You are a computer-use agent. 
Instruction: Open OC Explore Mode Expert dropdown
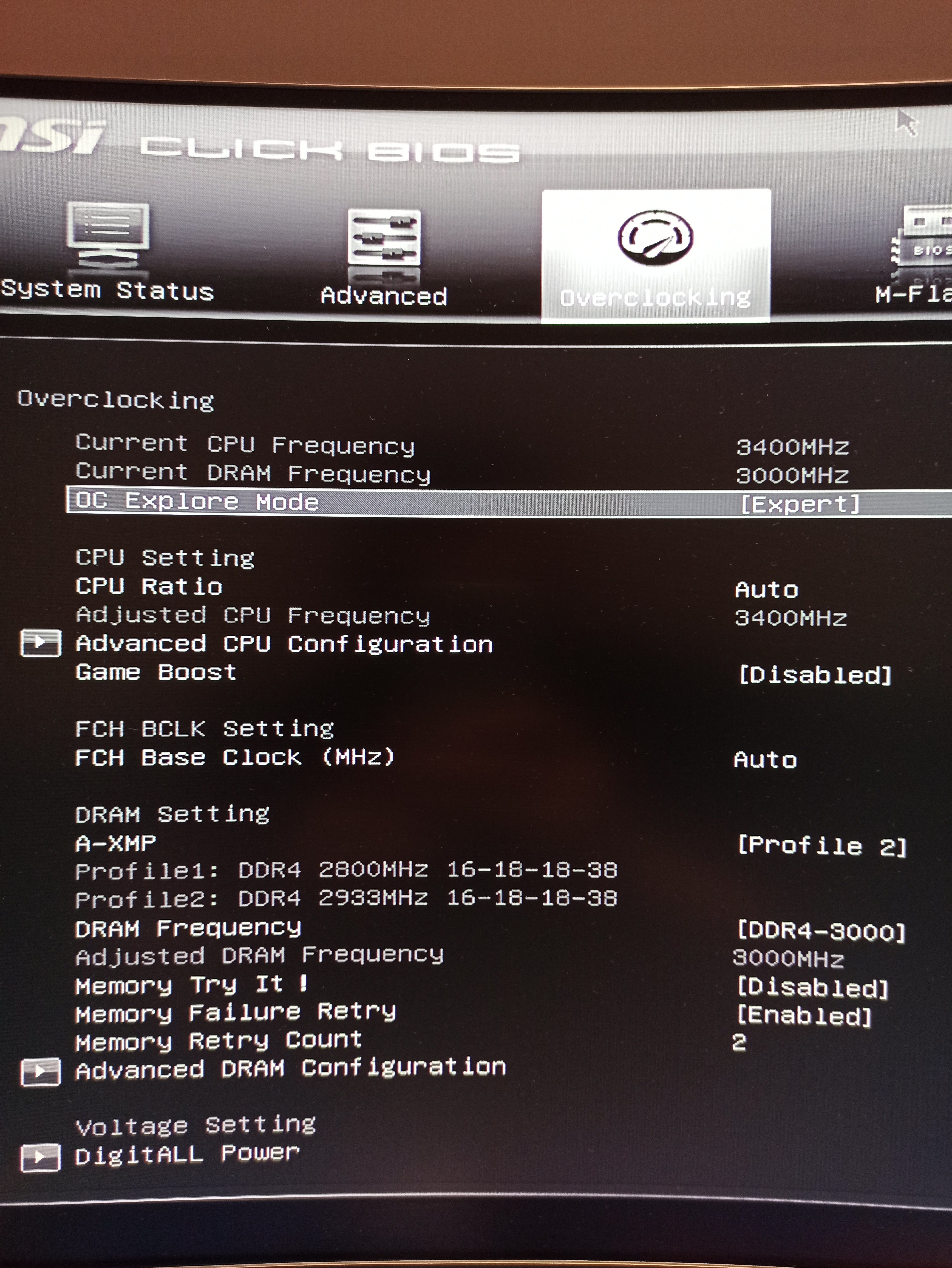coord(800,505)
